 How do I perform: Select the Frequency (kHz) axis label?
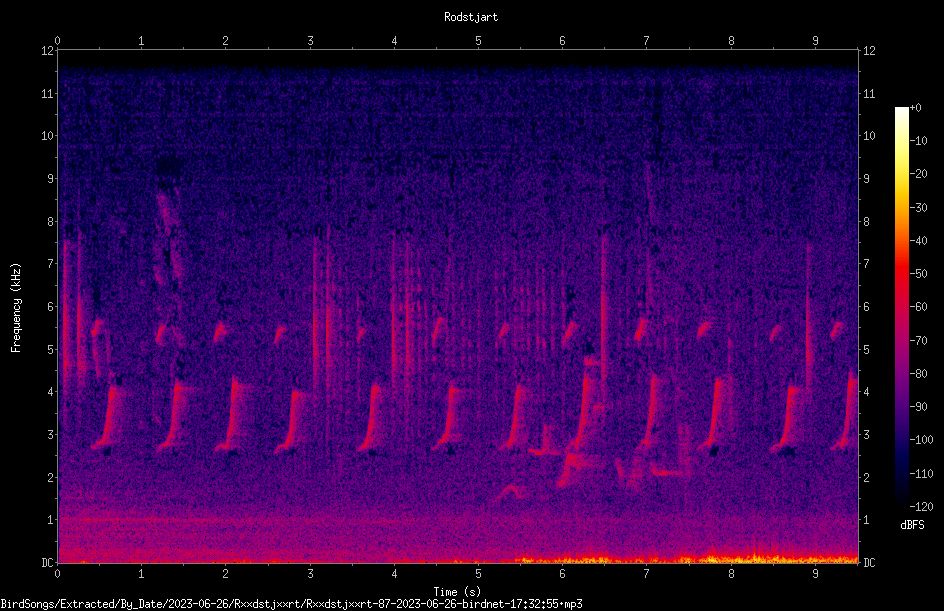pos(16,308)
